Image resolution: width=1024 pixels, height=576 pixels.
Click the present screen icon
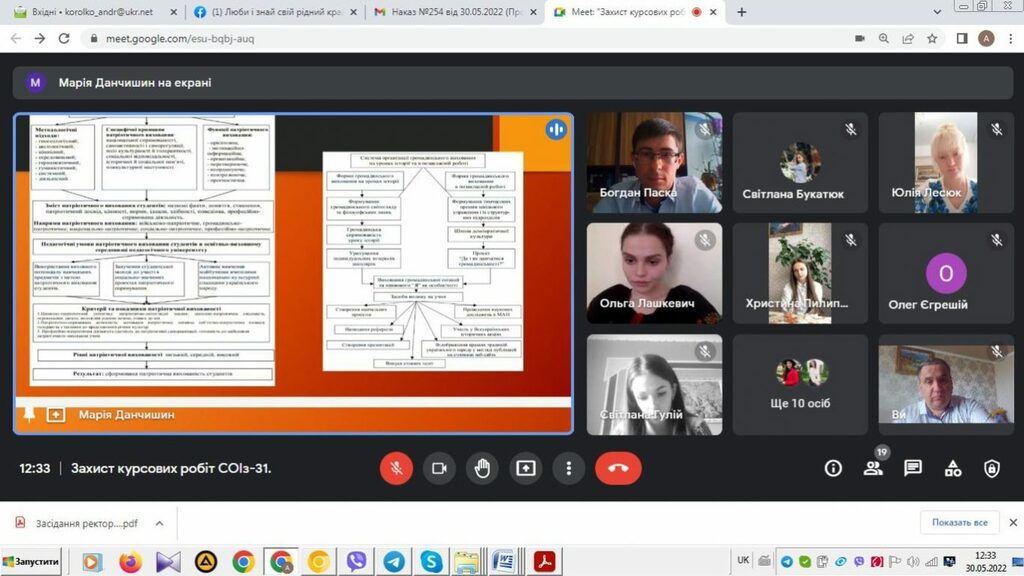[x=526, y=468]
